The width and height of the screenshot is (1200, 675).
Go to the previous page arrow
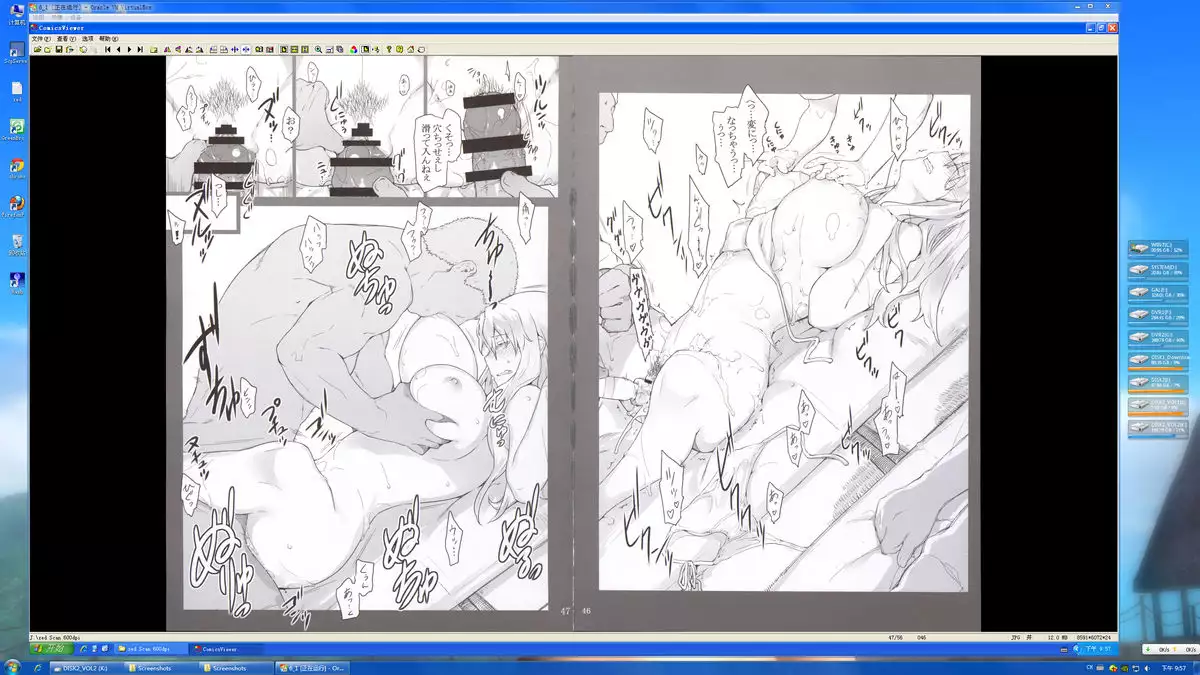(x=118, y=48)
